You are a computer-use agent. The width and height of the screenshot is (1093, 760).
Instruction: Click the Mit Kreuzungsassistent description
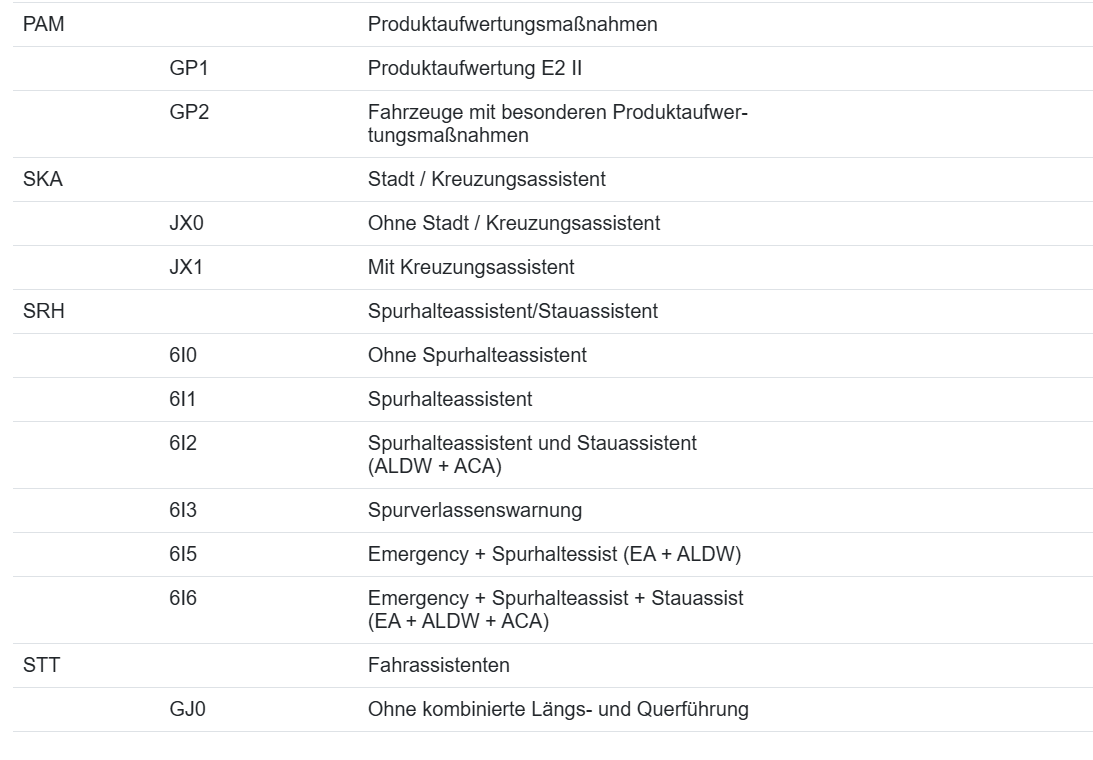tap(470, 268)
